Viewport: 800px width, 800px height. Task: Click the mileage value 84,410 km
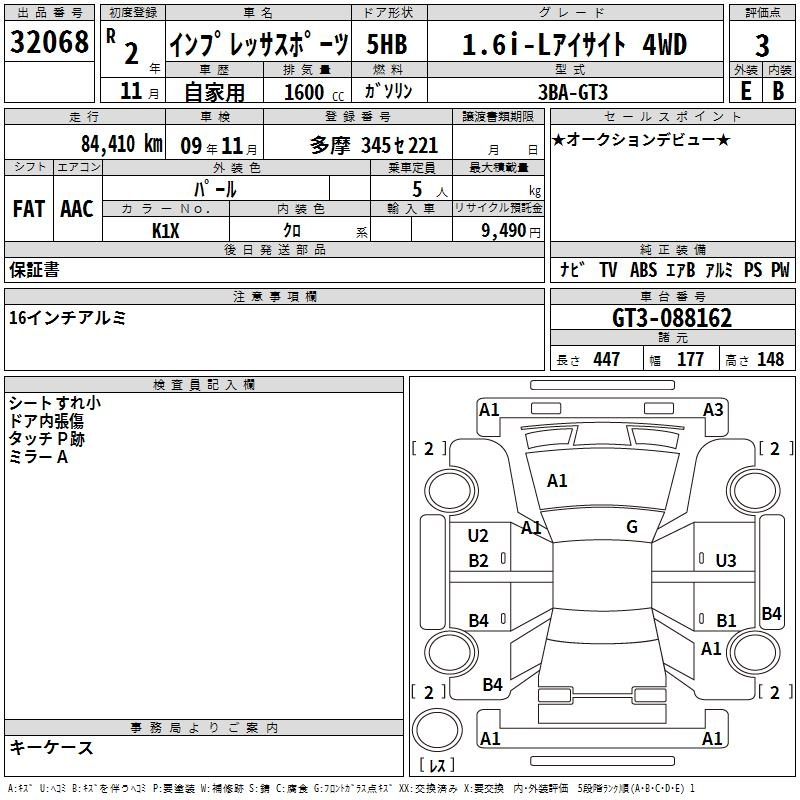click(x=122, y=144)
